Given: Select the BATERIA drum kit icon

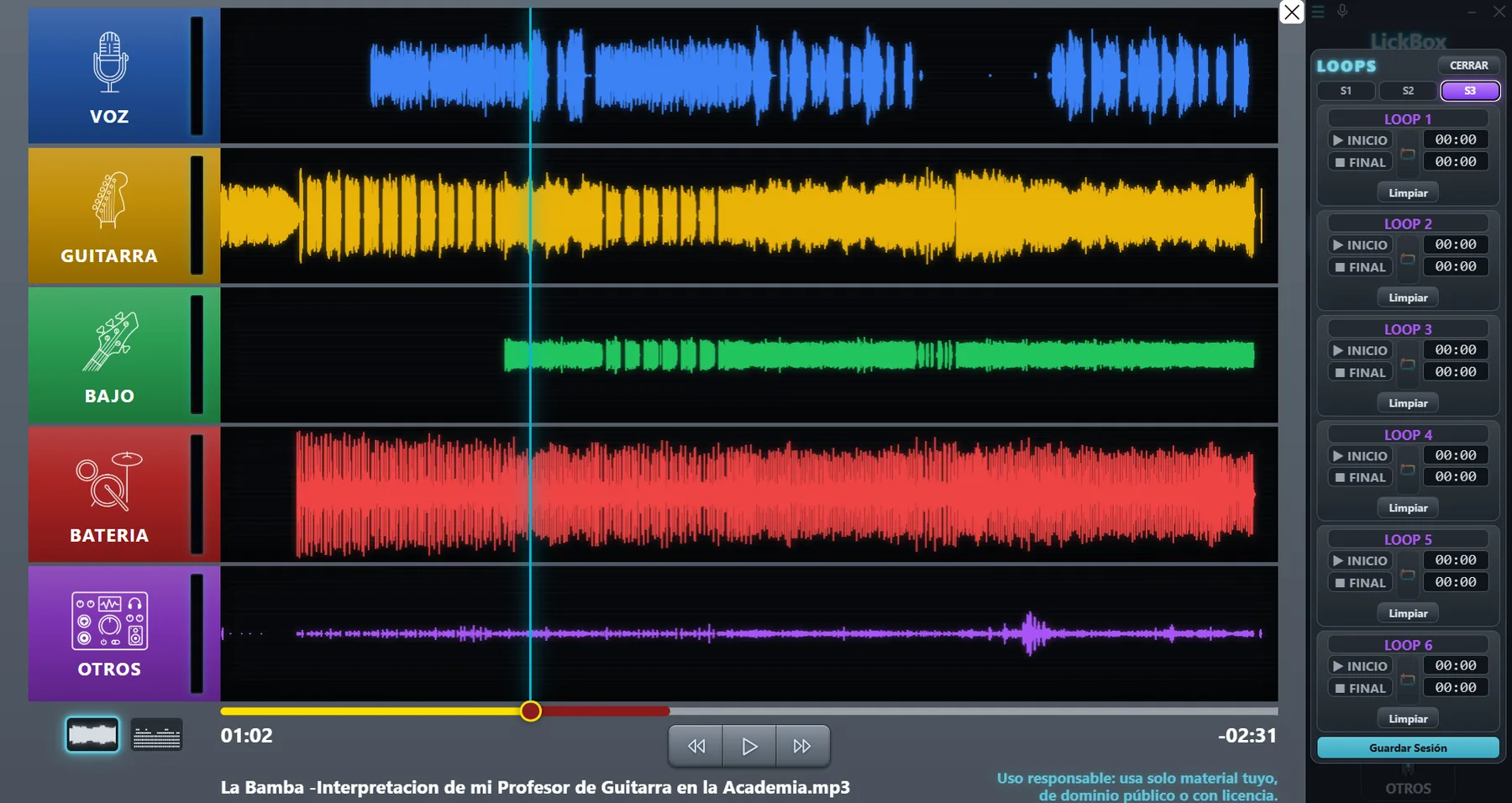Looking at the screenshot, I should [x=110, y=480].
